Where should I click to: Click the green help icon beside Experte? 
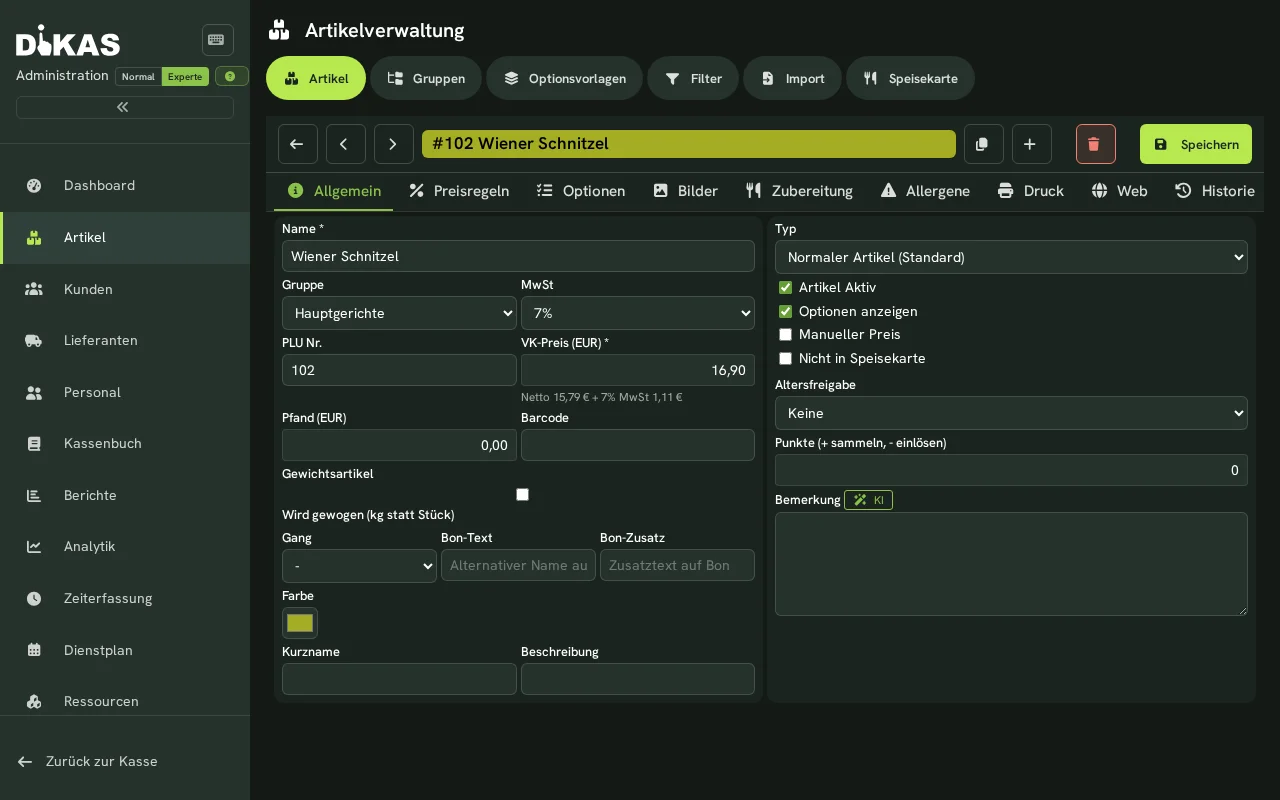[232, 76]
